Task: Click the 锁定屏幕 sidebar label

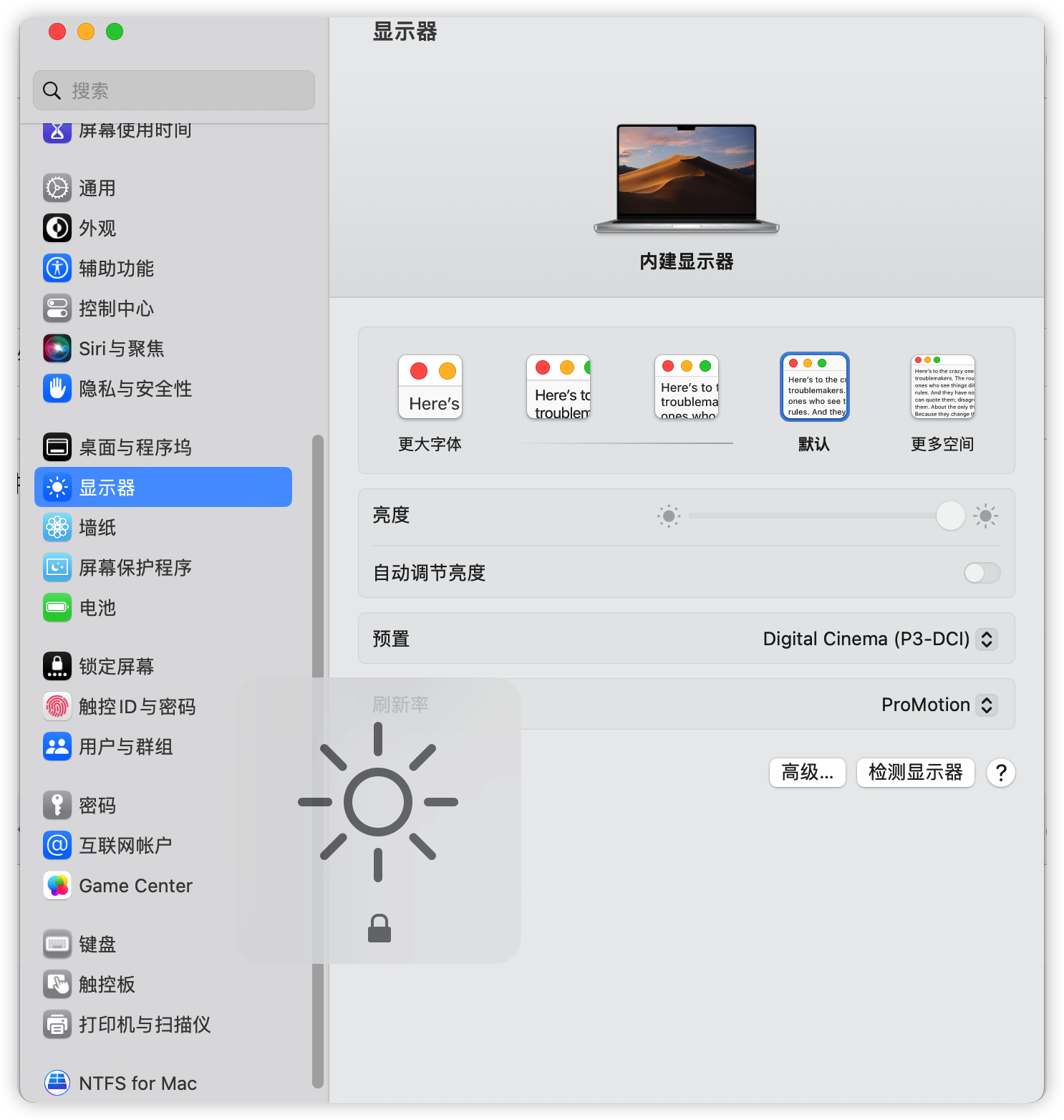Action: (x=117, y=667)
